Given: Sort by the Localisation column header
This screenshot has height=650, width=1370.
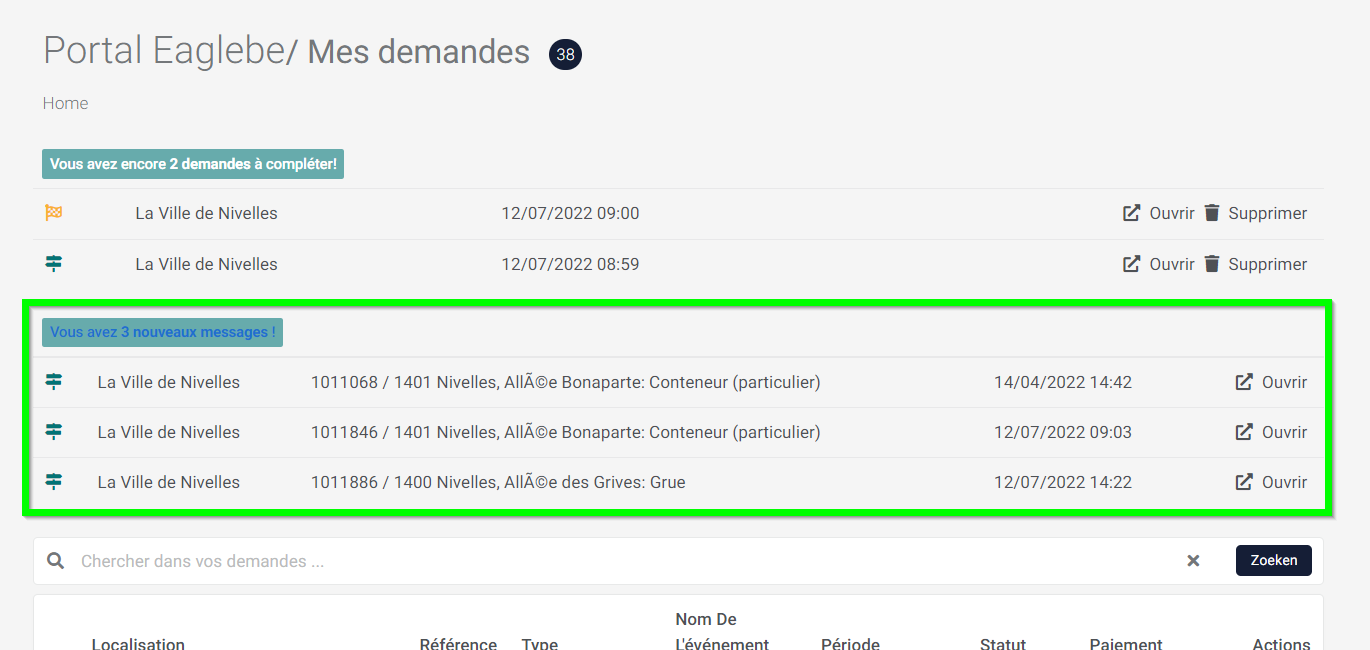Looking at the screenshot, I should tap(138, 644).
